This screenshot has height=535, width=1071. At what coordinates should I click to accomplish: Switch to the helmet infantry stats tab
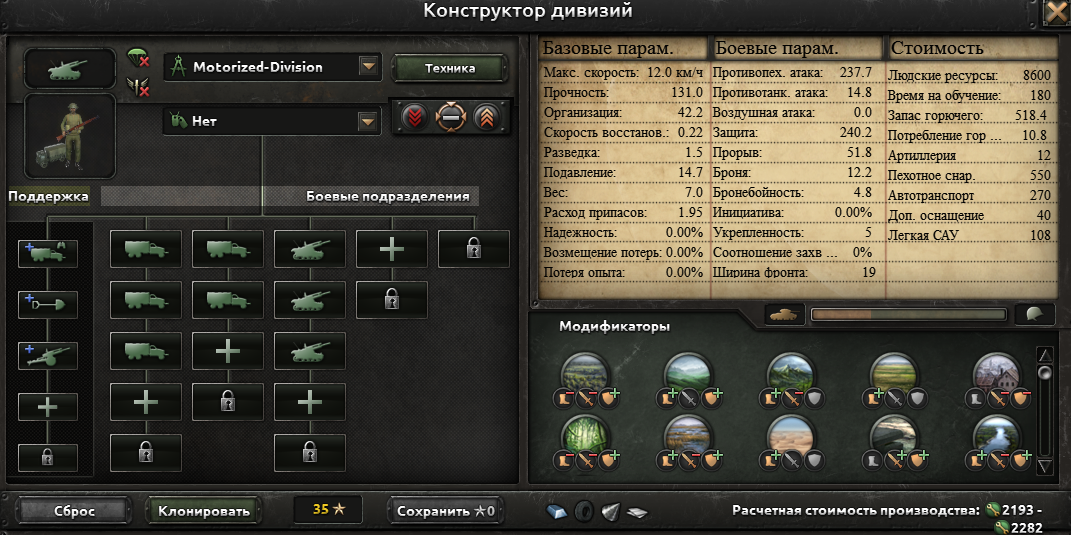click(1033, 314)
